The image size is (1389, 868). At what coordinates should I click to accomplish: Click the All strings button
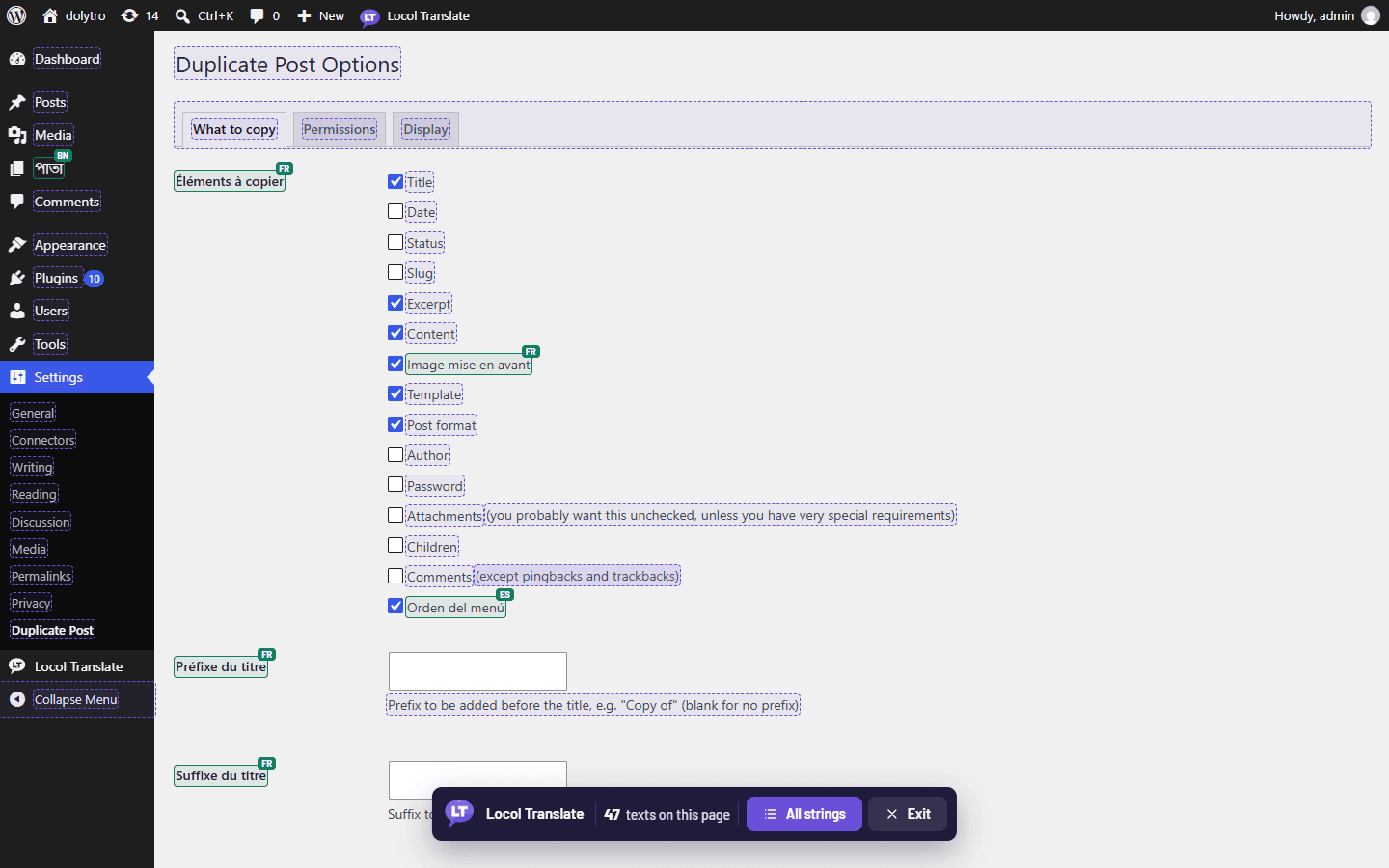pyautogui.click(x=804, y=814)
